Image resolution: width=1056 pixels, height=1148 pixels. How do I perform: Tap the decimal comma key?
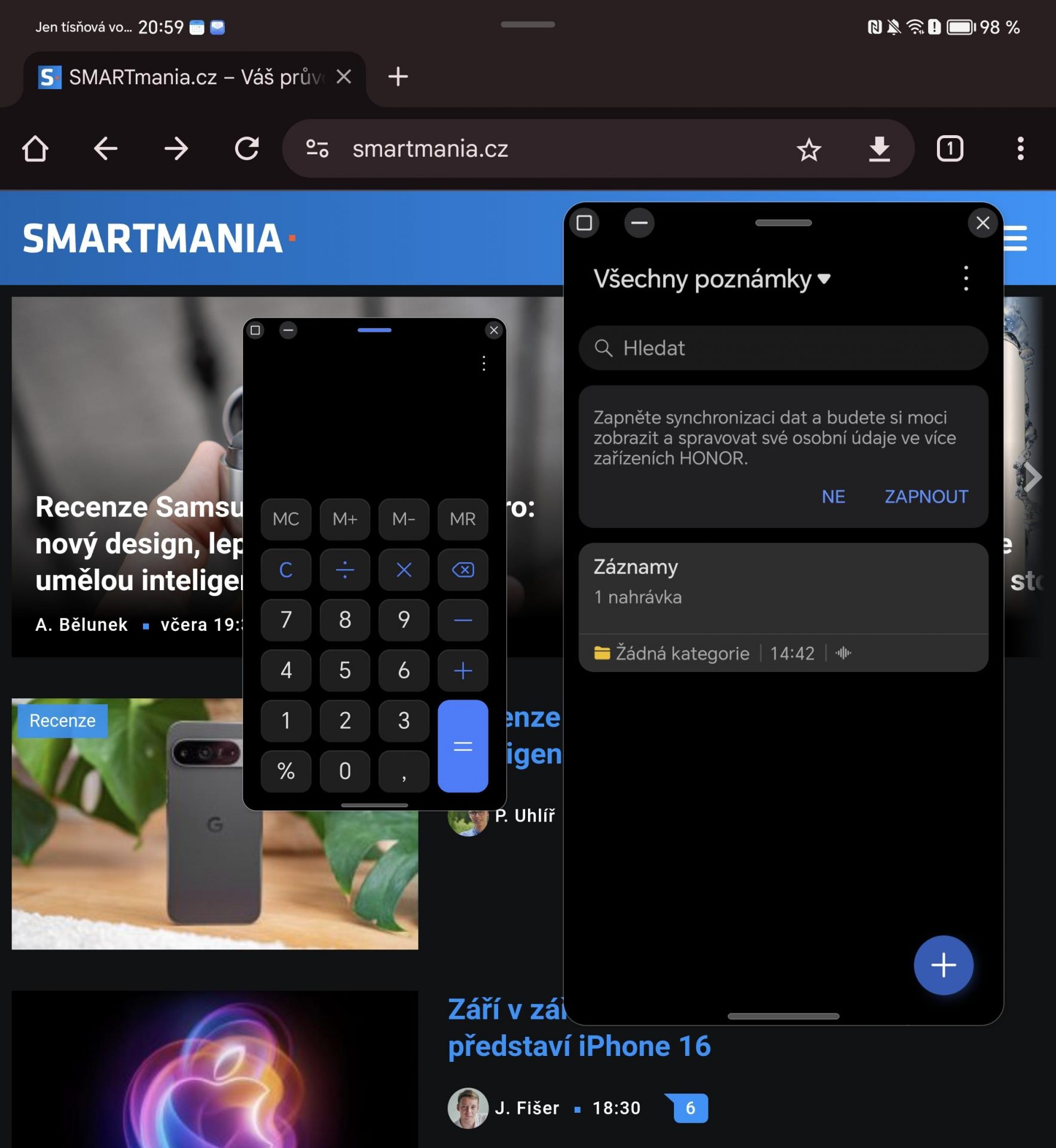tap(404, 771)
